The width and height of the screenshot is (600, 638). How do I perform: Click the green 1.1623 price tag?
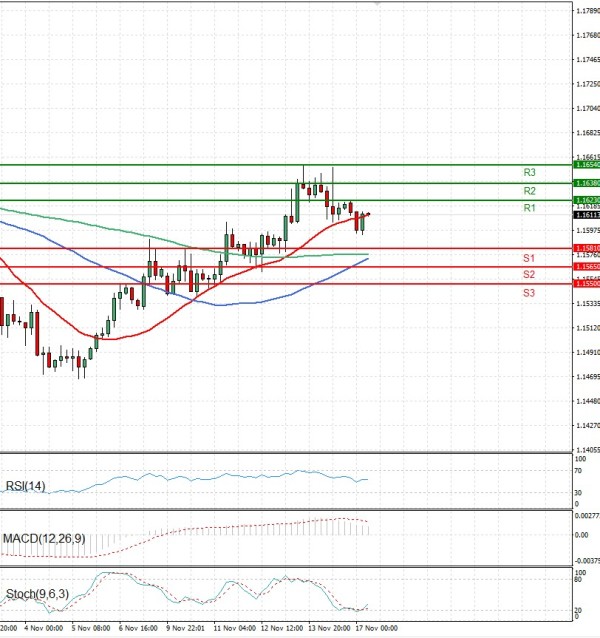coord(586,200)
